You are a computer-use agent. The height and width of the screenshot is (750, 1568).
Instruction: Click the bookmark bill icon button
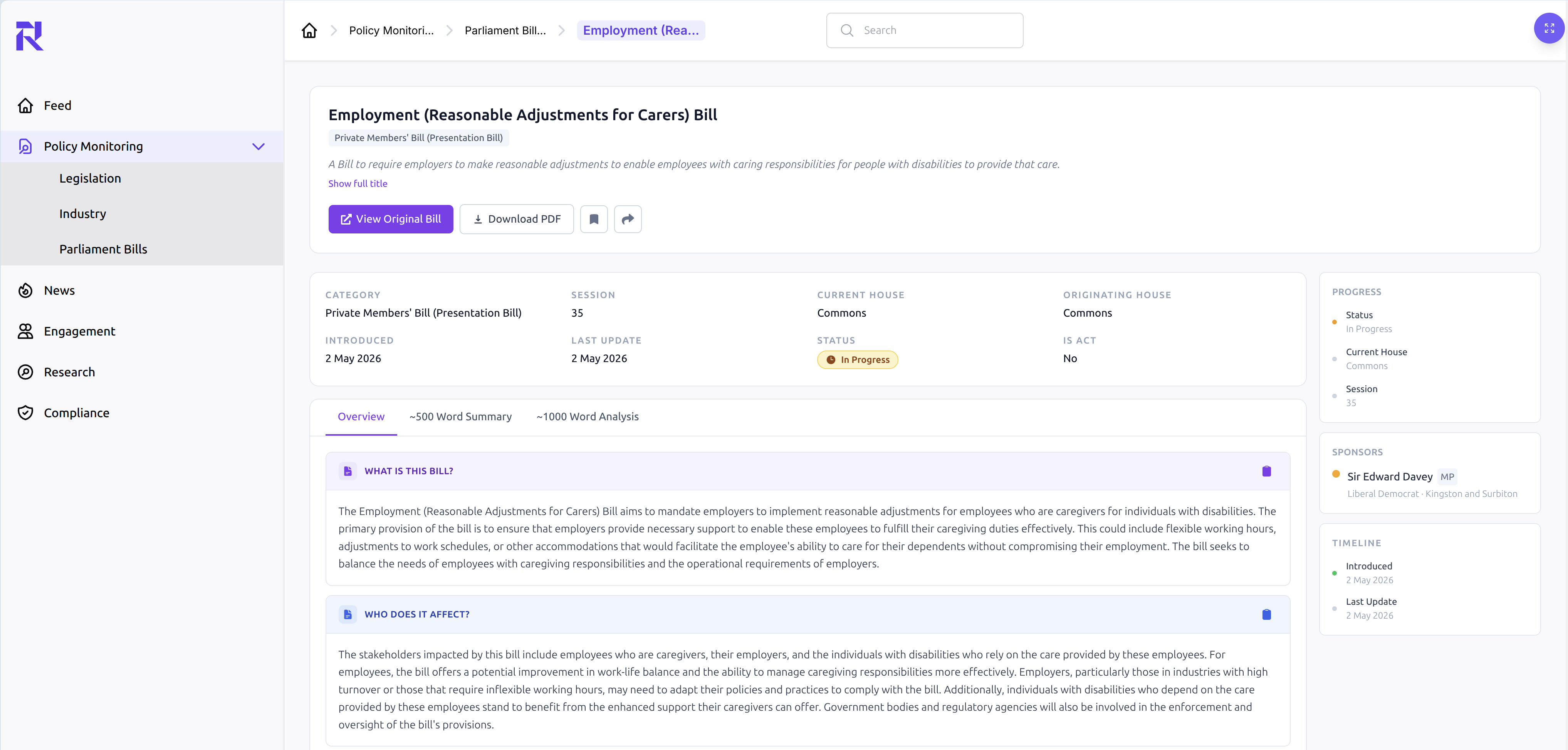593,219
